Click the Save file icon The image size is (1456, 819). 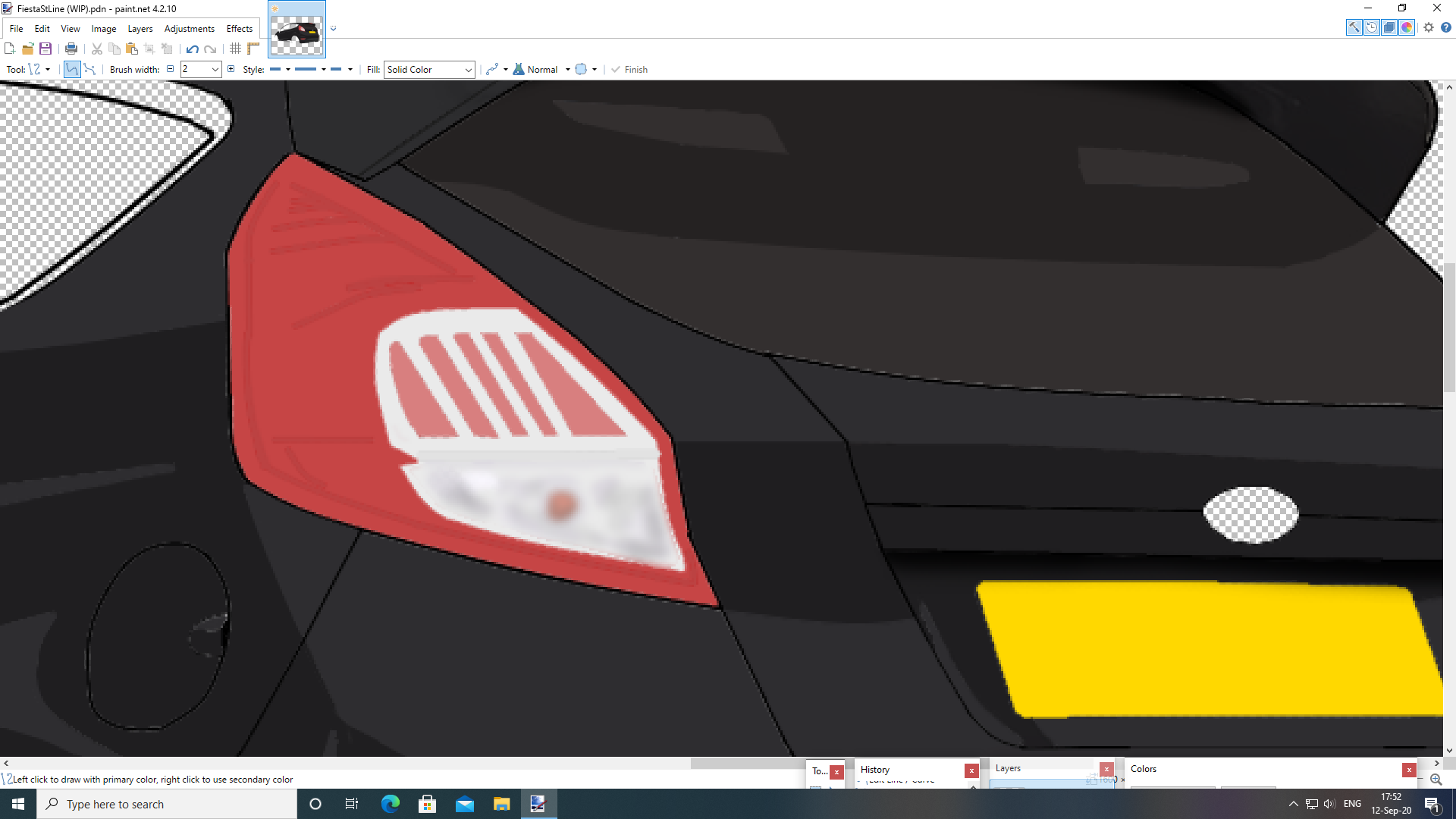coord(45,49)
